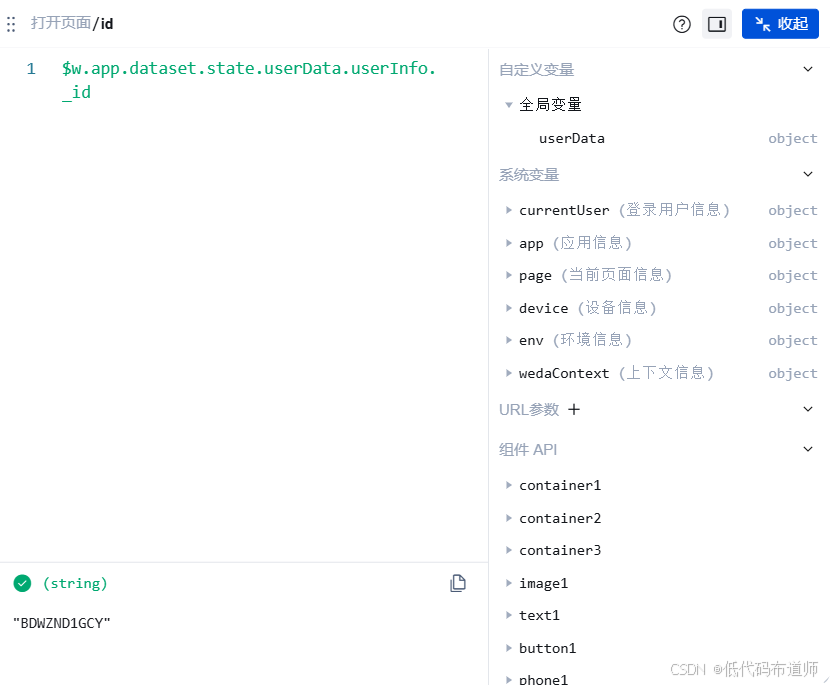Screen dimensions: 830x685
Task: Click the 系统变量 section header
Action: (529, 175)
